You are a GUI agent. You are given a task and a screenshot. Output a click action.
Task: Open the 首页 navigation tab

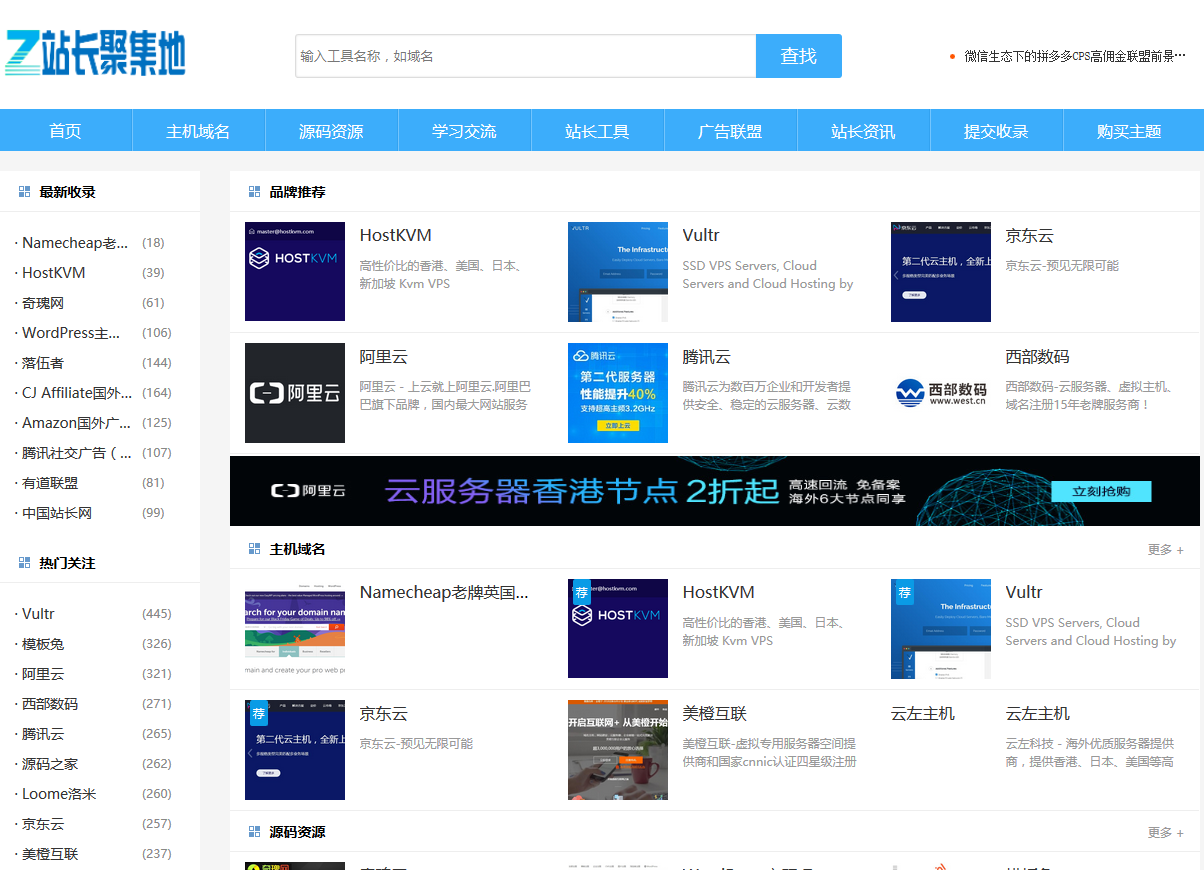(66, 131)
